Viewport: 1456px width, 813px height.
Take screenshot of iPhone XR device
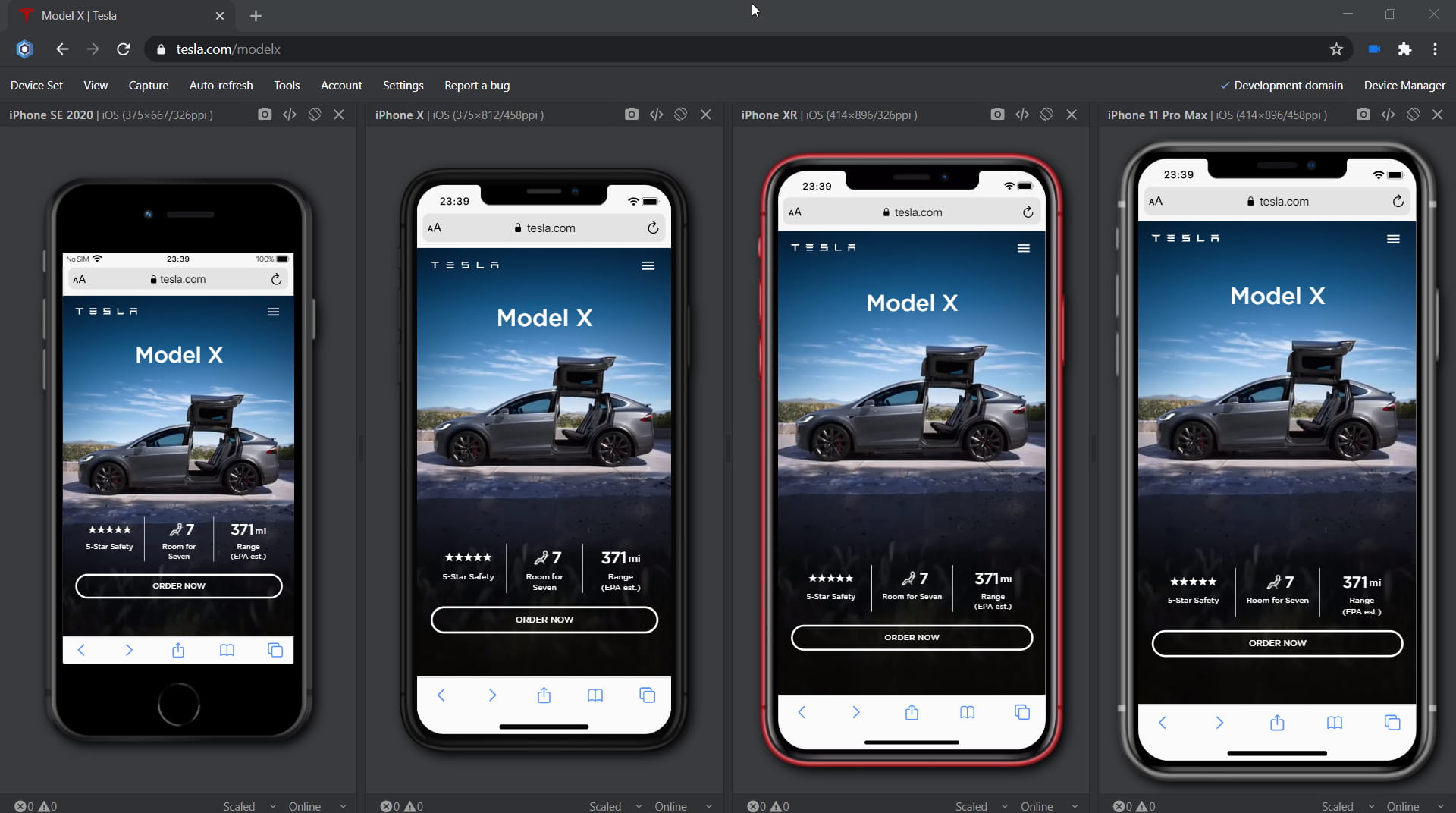997,115
